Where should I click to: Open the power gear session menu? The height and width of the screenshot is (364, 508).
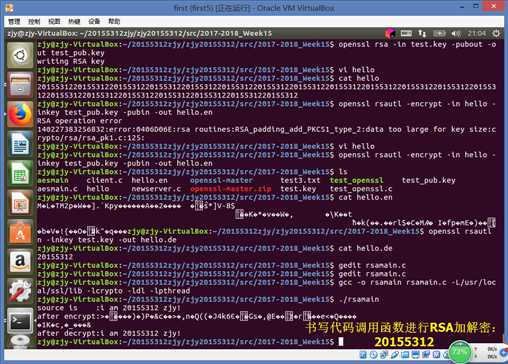[x=496, y=33]
